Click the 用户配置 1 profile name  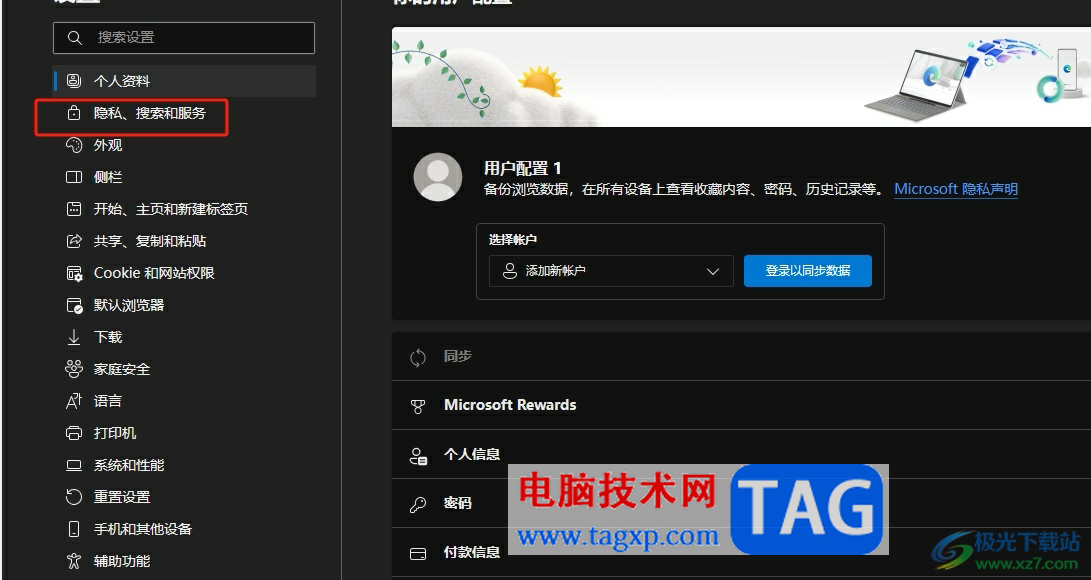[x=523, y=168]
